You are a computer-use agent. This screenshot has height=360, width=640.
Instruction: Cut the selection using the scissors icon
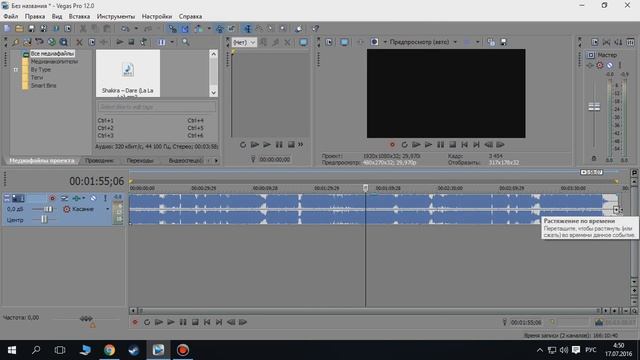83,29
